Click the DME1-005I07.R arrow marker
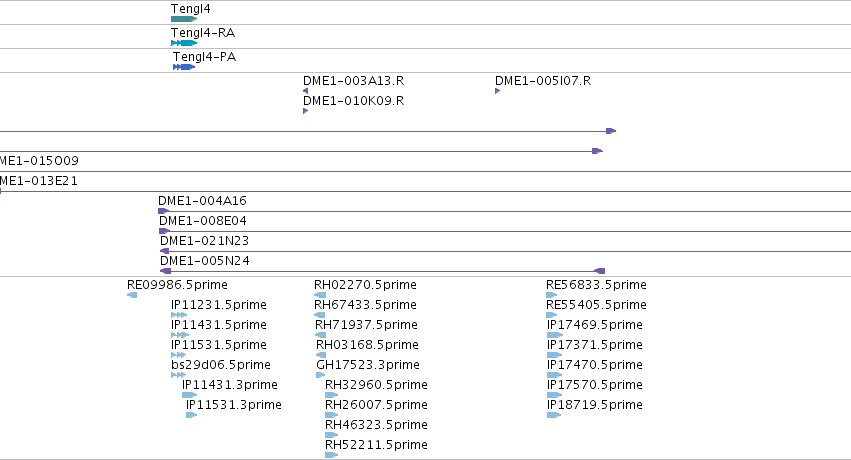The height and width of the screenshot is (460, 851). tap(497, 91)
